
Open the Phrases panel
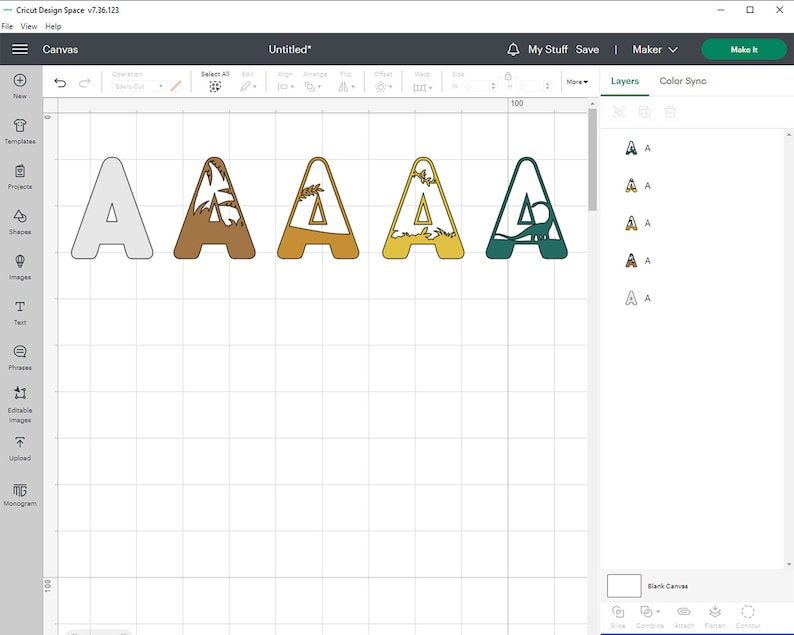[x=20, y=358]
